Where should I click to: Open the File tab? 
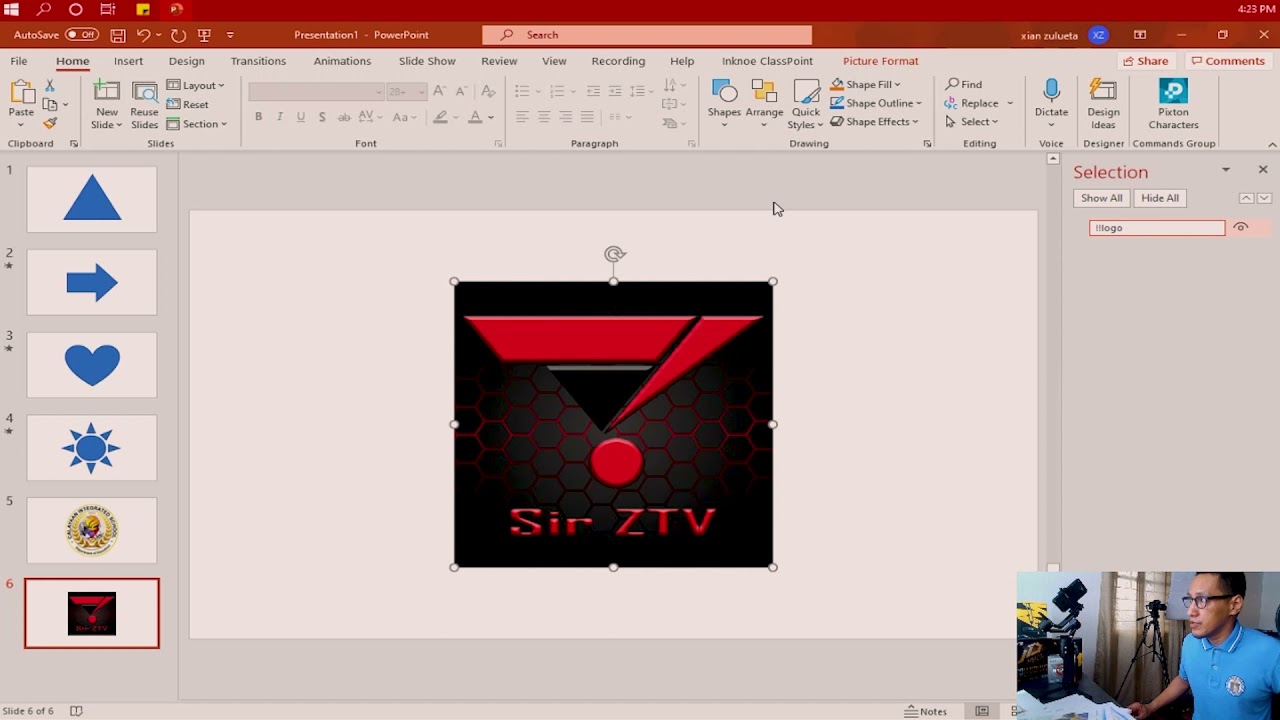[19, 61]
